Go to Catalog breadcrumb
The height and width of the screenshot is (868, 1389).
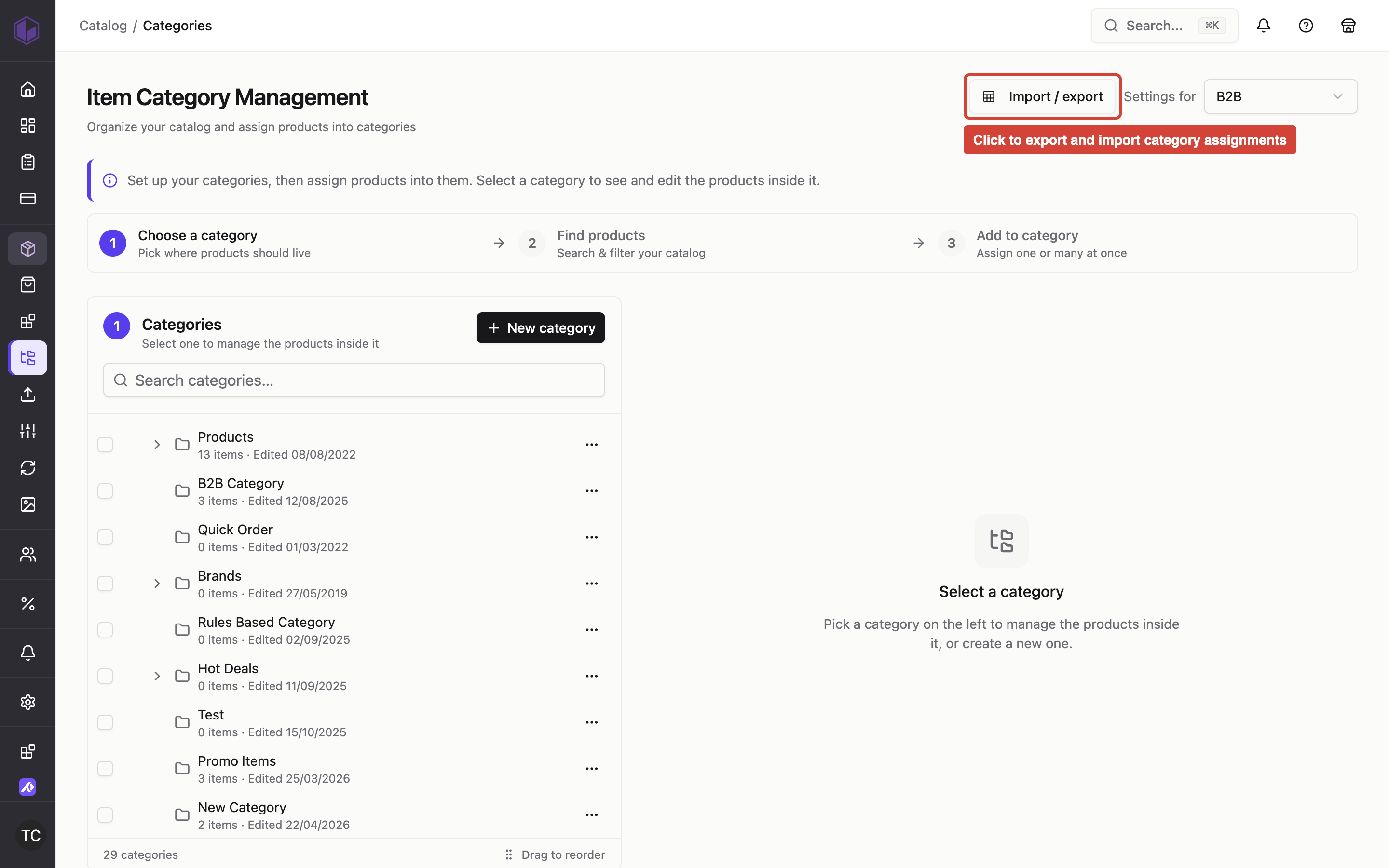point(103,25)
